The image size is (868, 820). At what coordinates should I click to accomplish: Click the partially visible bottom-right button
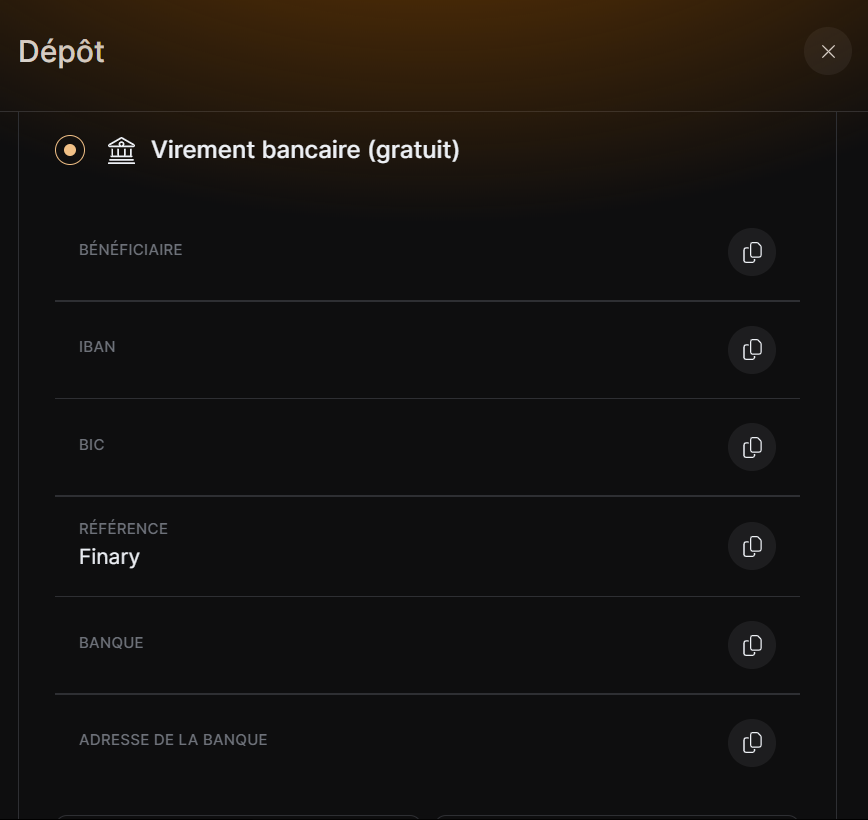point(616,817)
